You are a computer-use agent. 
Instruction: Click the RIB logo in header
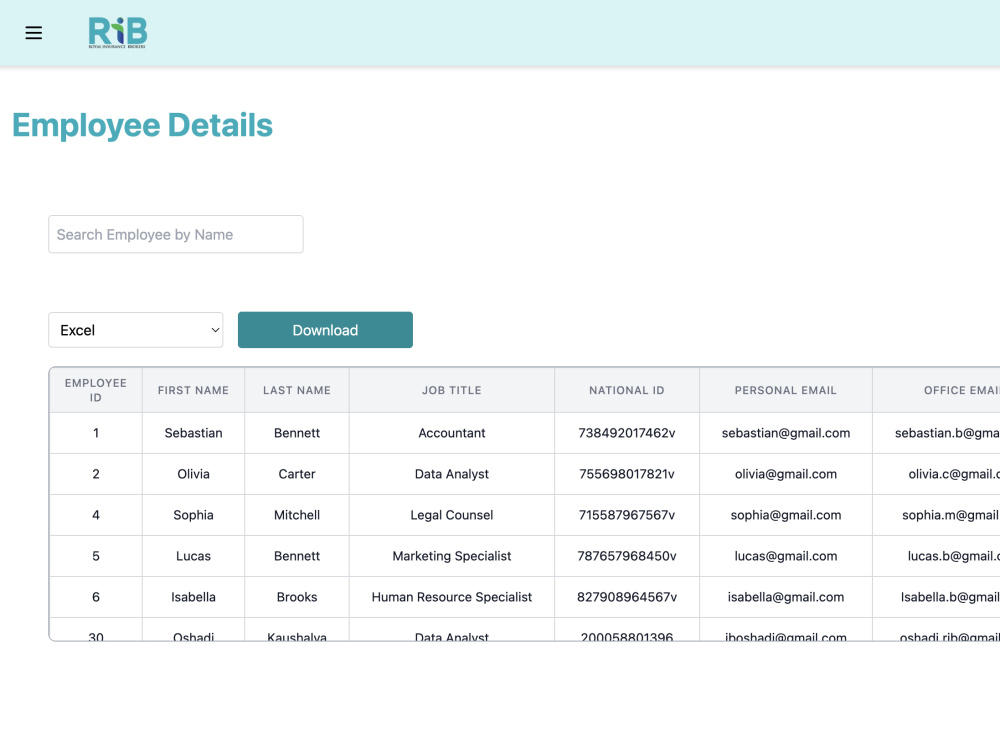(x=118, y=33)
